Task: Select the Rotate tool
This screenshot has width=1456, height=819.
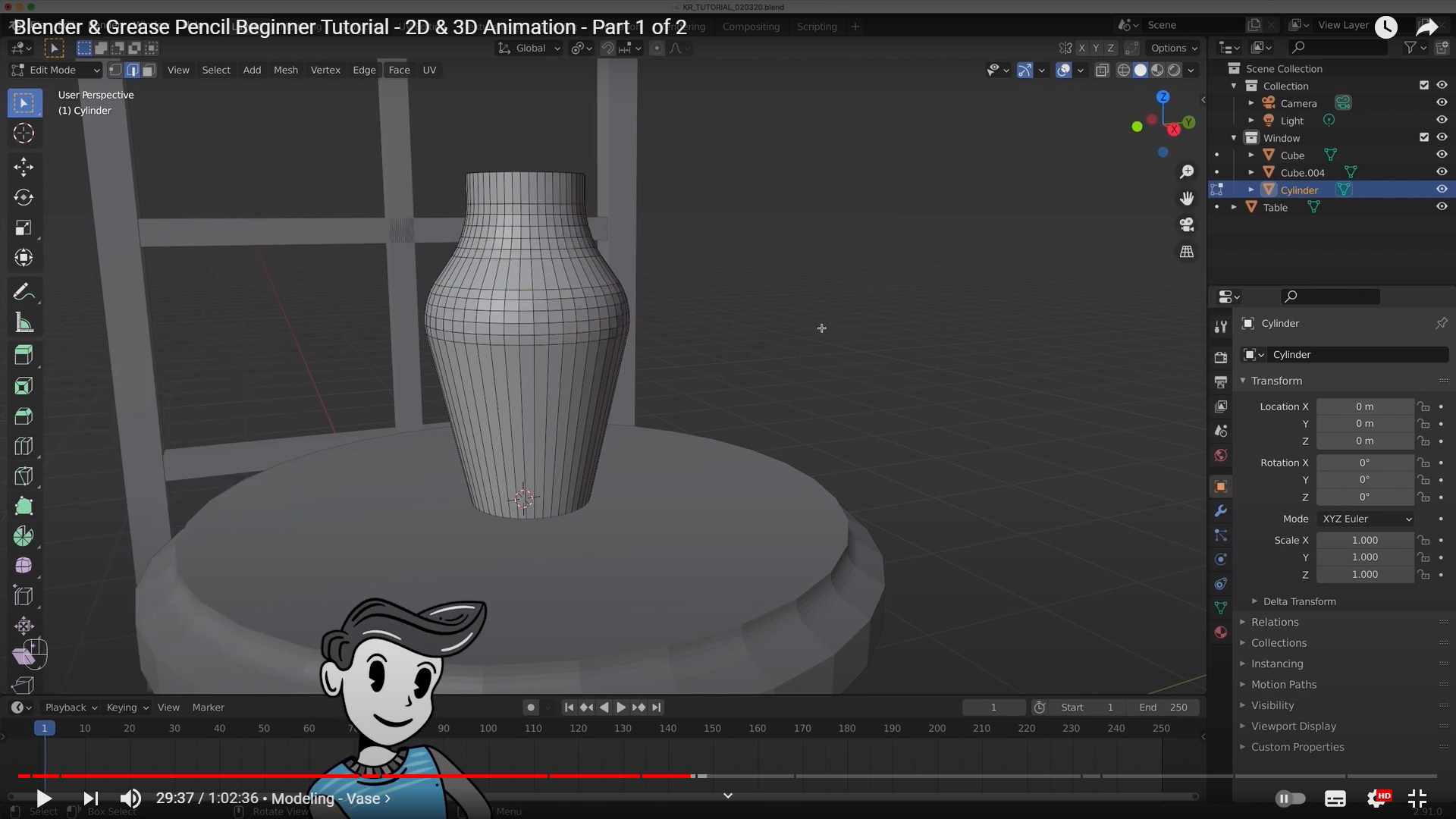Action: (x=24, y=197)
